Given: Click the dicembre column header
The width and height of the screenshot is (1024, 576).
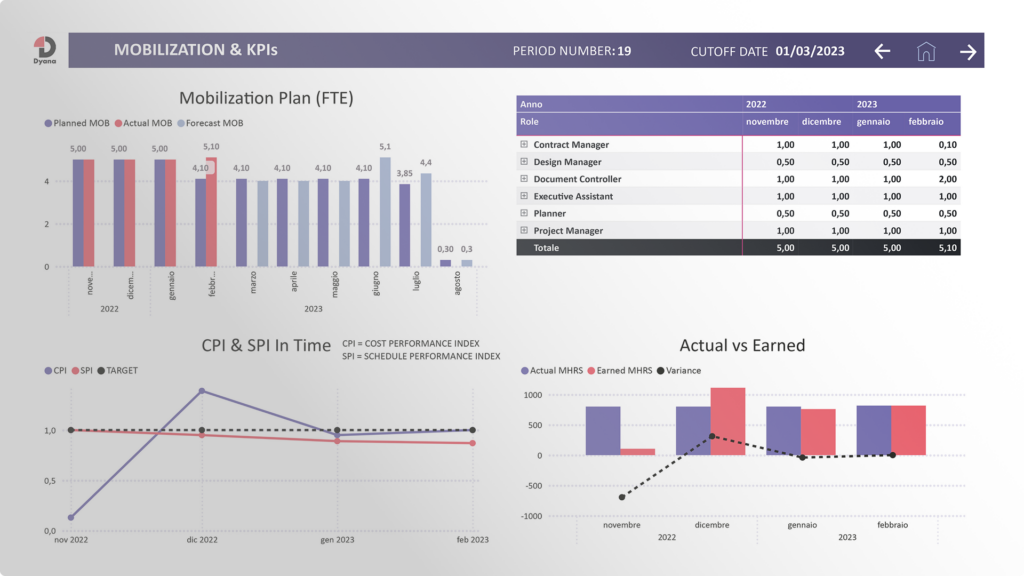Looking at the screenshot, I should pyautogui.click(x=821, y=121).
